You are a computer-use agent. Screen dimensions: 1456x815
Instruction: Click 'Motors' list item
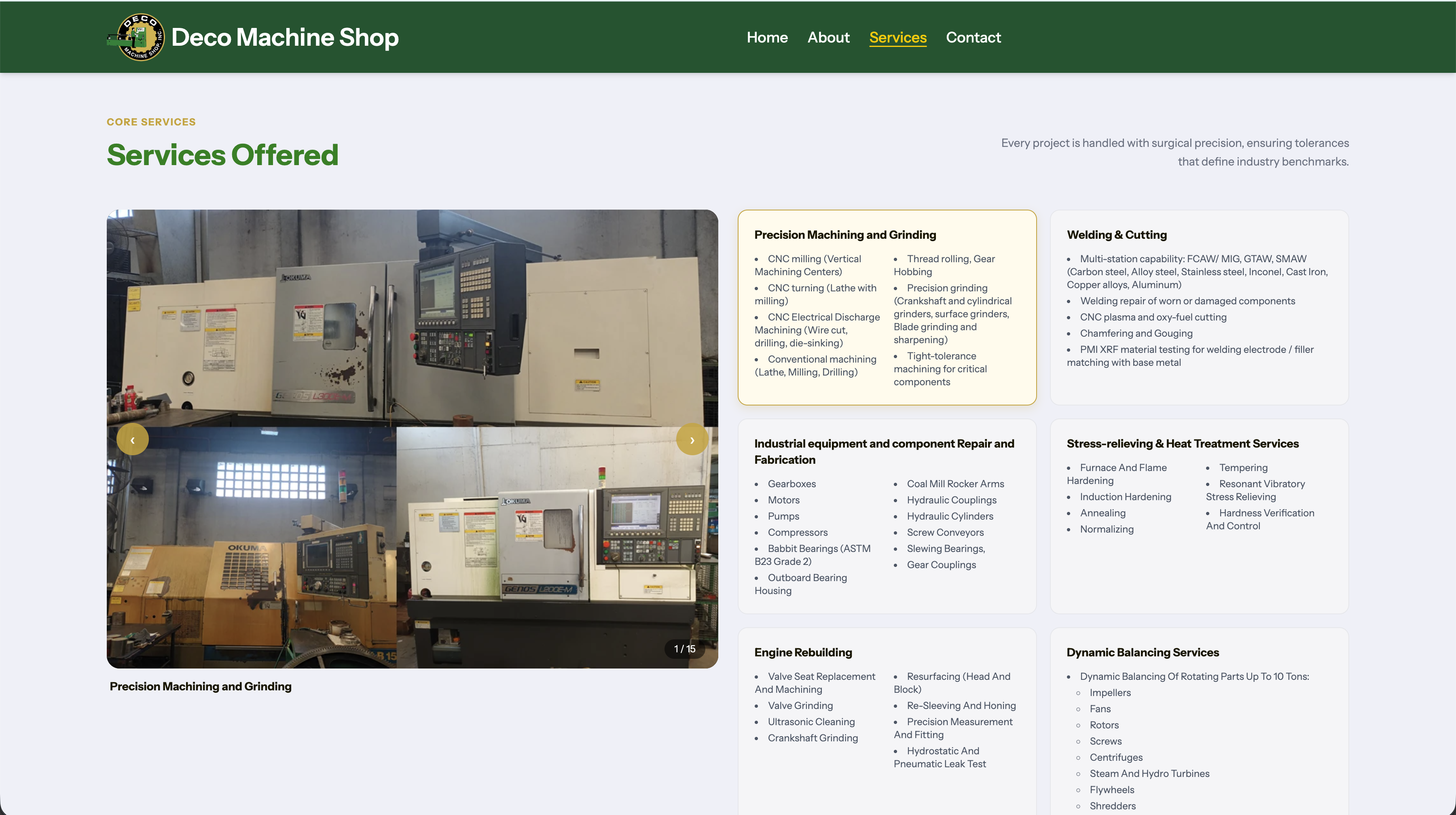[x=783, y=500]
